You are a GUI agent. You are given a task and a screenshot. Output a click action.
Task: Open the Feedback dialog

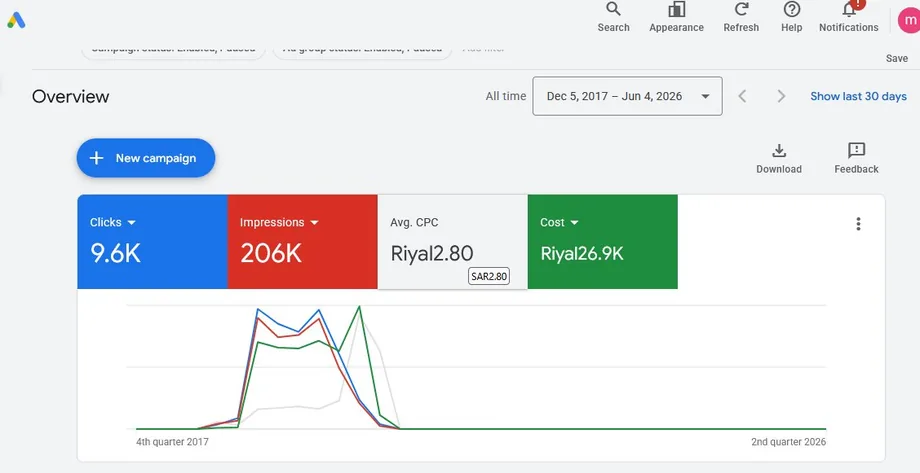pyautogui.click(x=856, y=158)
